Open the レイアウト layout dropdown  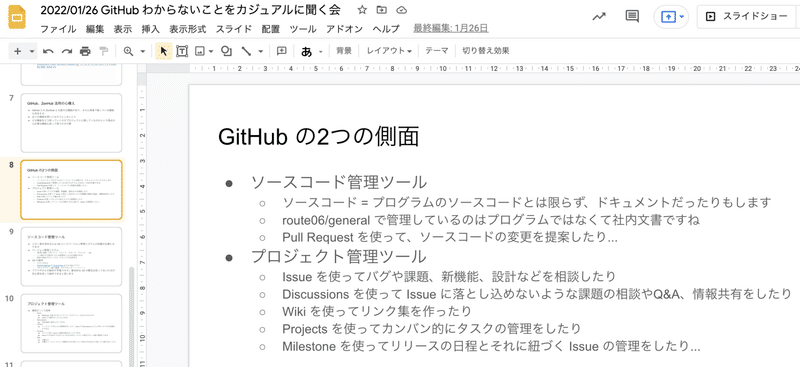click(x=389, y=51)
